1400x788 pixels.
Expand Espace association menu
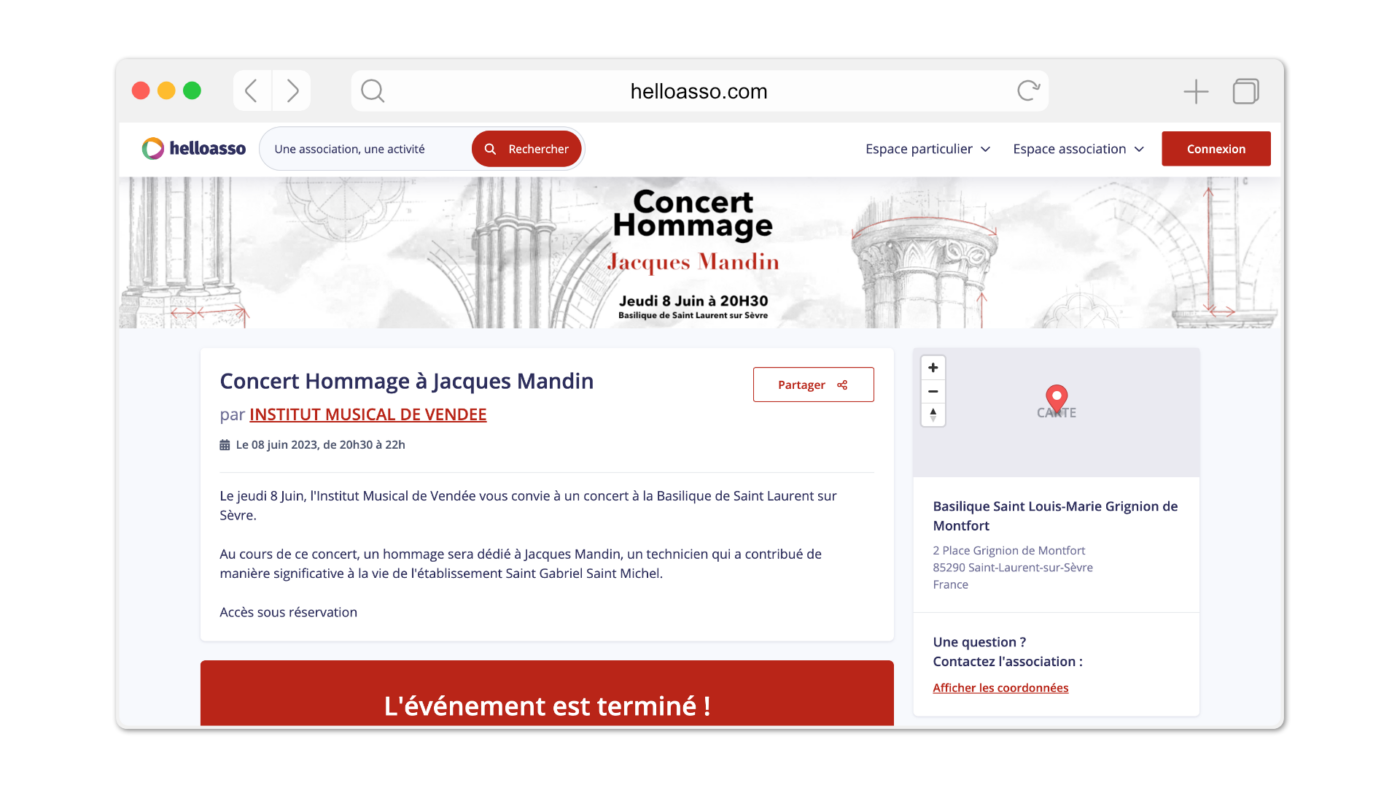tap(1078, 149)
